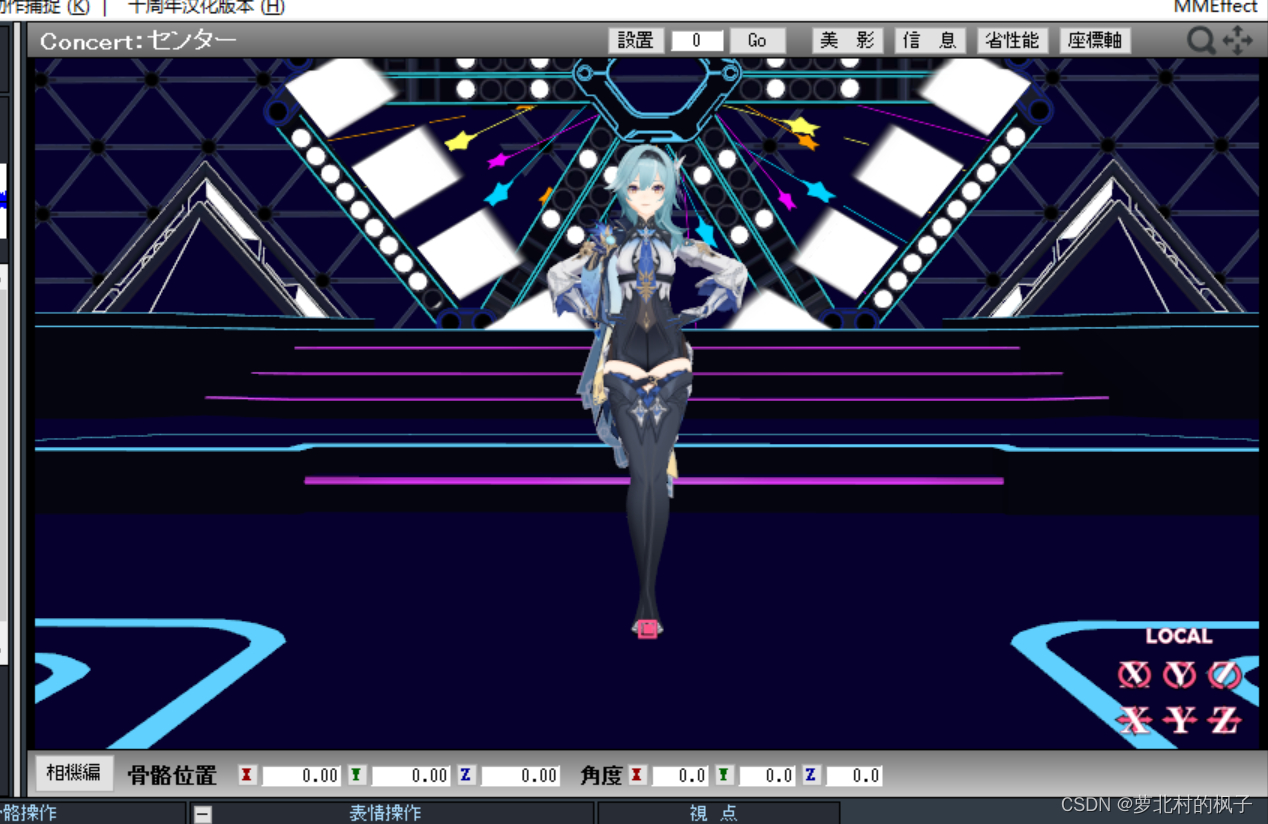
Task: Click the Concert:センター model name label
Action: pos(138,41)
